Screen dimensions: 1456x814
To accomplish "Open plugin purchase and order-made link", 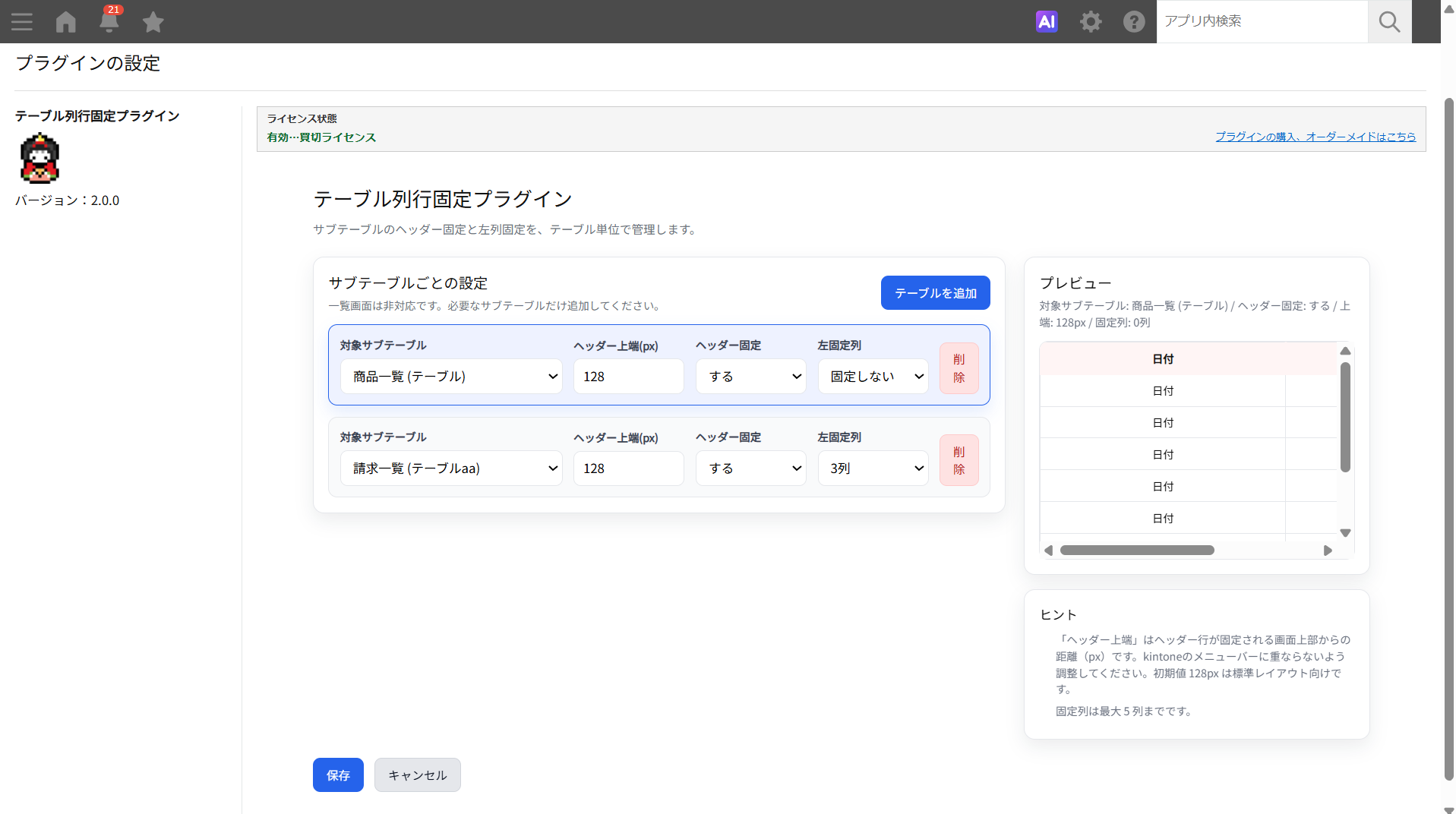I will (1315, 137).
